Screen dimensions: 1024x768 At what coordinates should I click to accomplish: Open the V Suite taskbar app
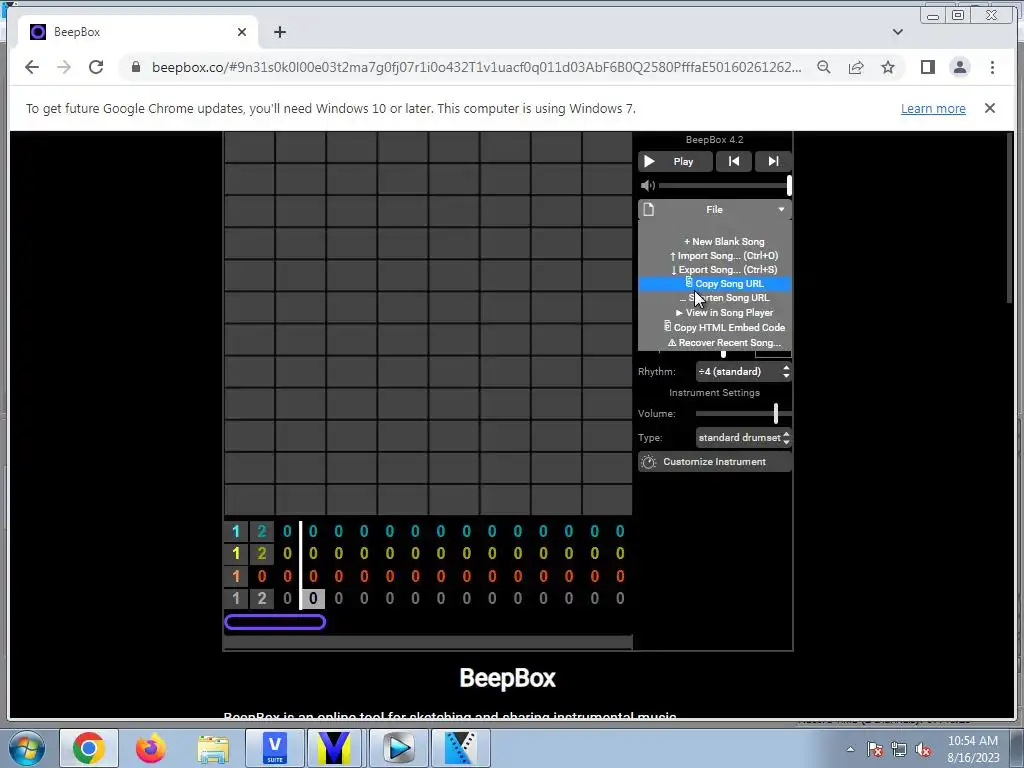coord(275,748)
